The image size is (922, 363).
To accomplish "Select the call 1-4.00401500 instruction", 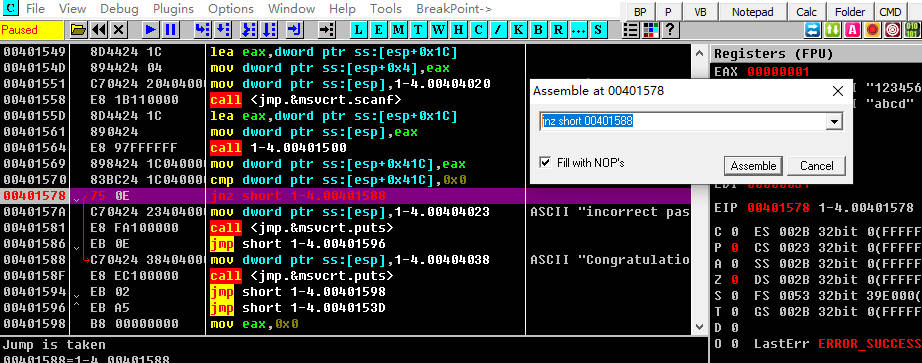I will point(279,148).
